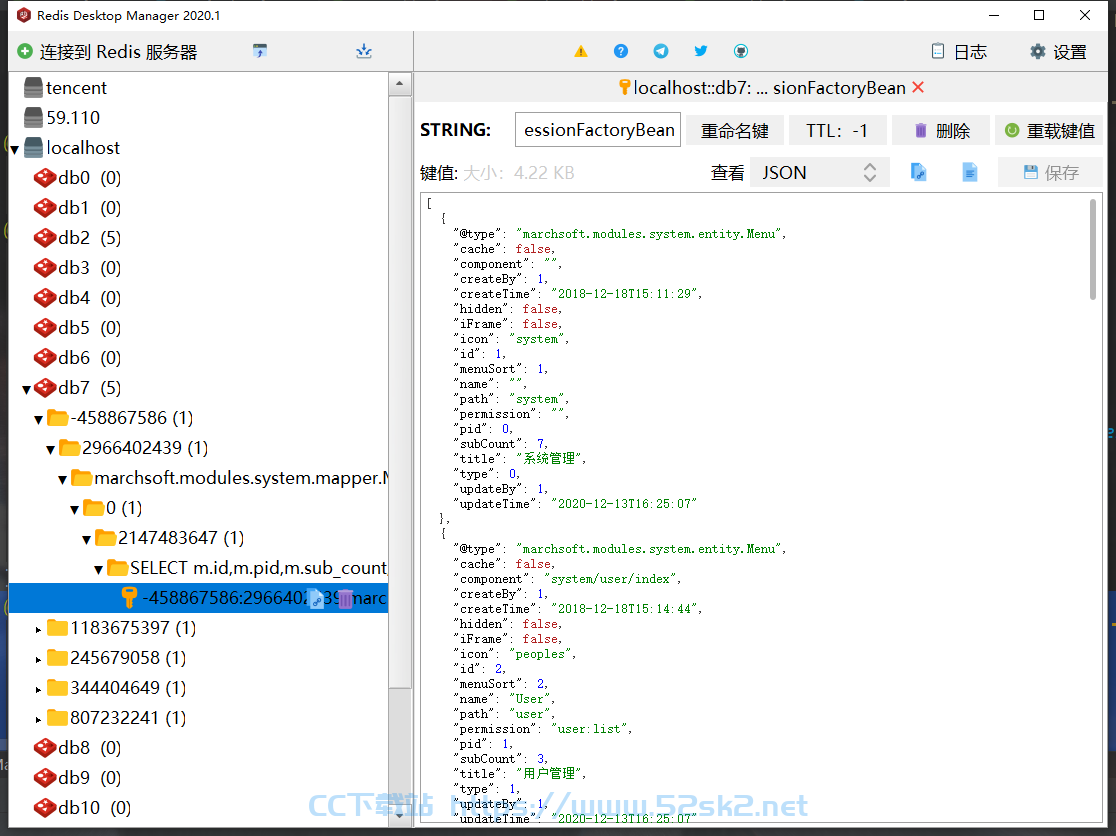Viewport: 1116px width, 836px height.
Task: Select the highlighted -458867586:29664 key row
Action: [198, 598]
